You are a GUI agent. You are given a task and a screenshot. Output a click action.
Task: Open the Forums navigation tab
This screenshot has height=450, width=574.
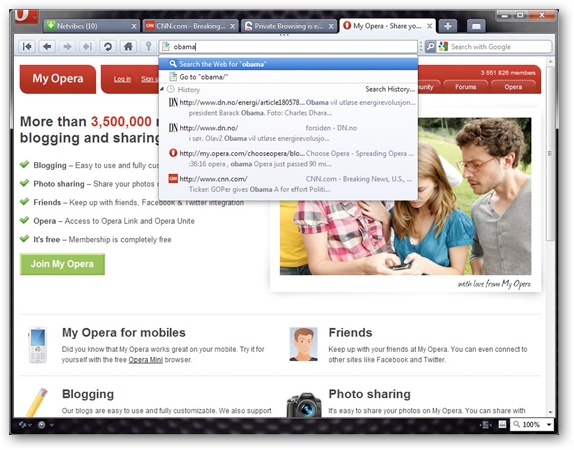tap(466, 87)
